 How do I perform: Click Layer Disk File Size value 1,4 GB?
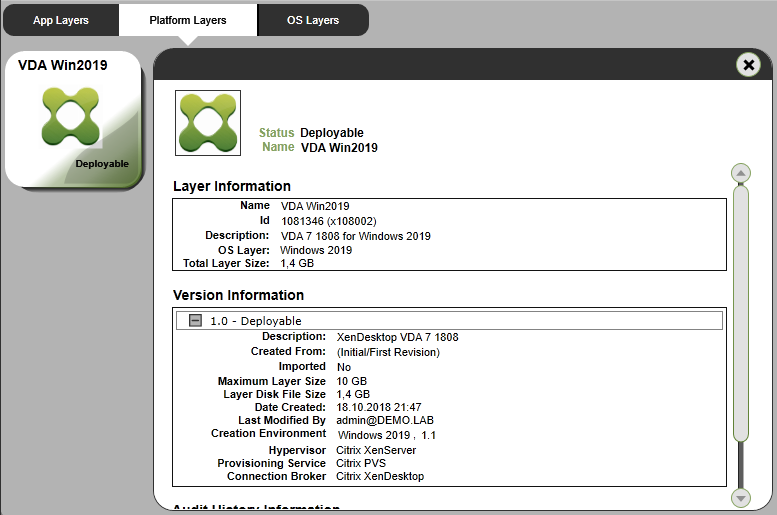pyautogui.click(x=353, y=394)
